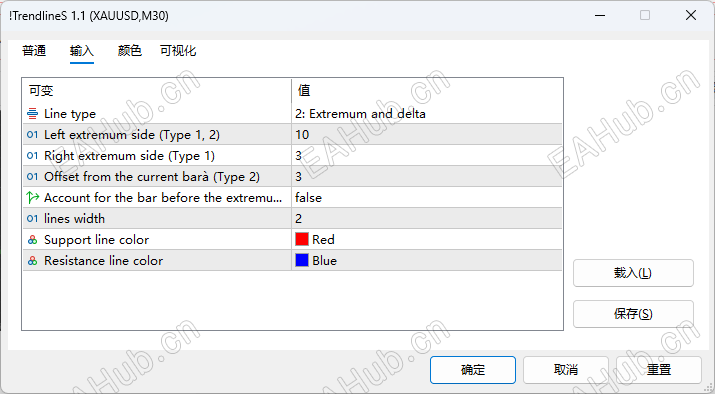Image resolution: width=715 pixels, height=394 pixels.
Task: Minimize the TrendlineS dialog window
Action: (x=600, y=16)
